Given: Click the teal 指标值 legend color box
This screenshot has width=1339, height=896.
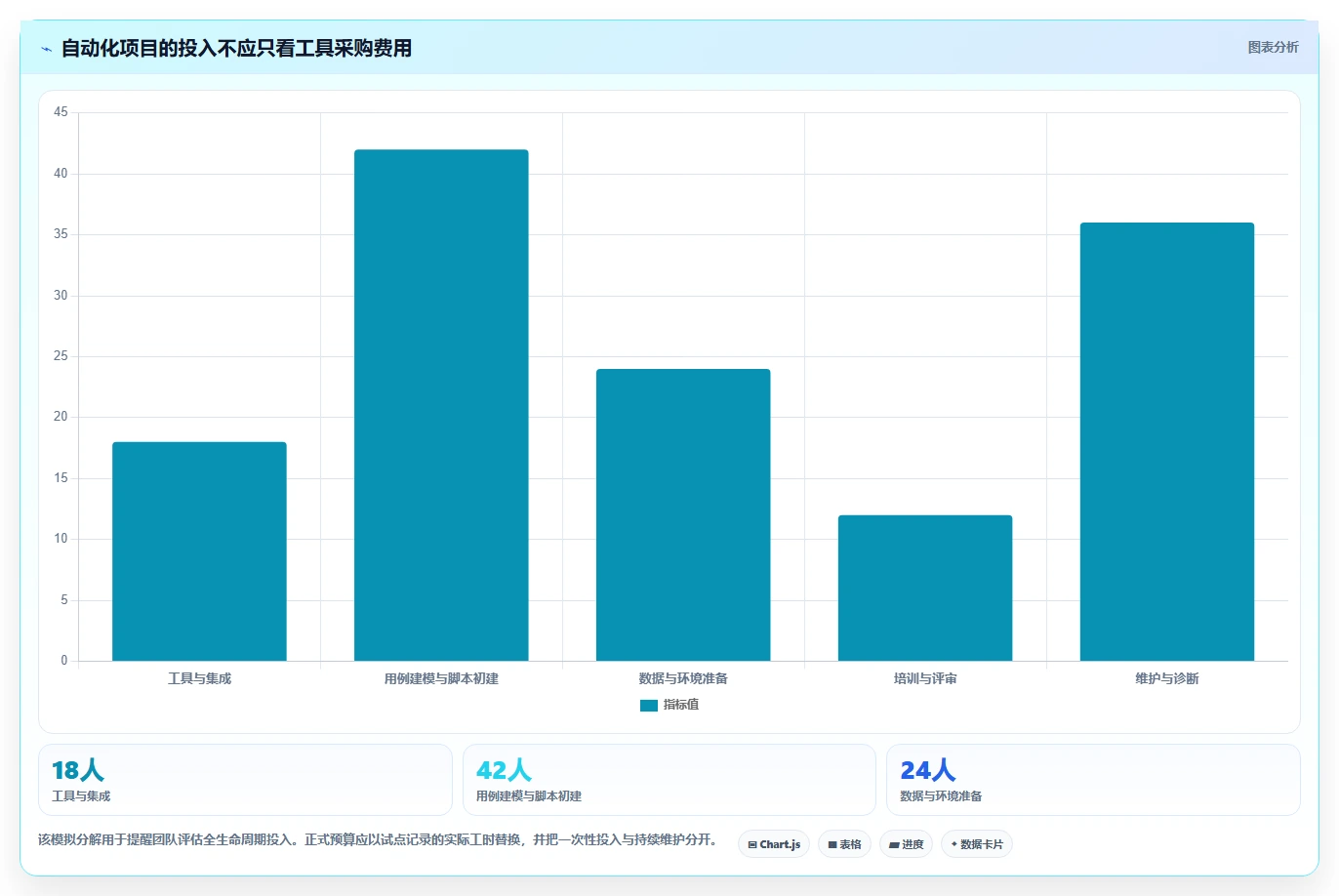Looking at the screenshot, I should click(649, 706).
